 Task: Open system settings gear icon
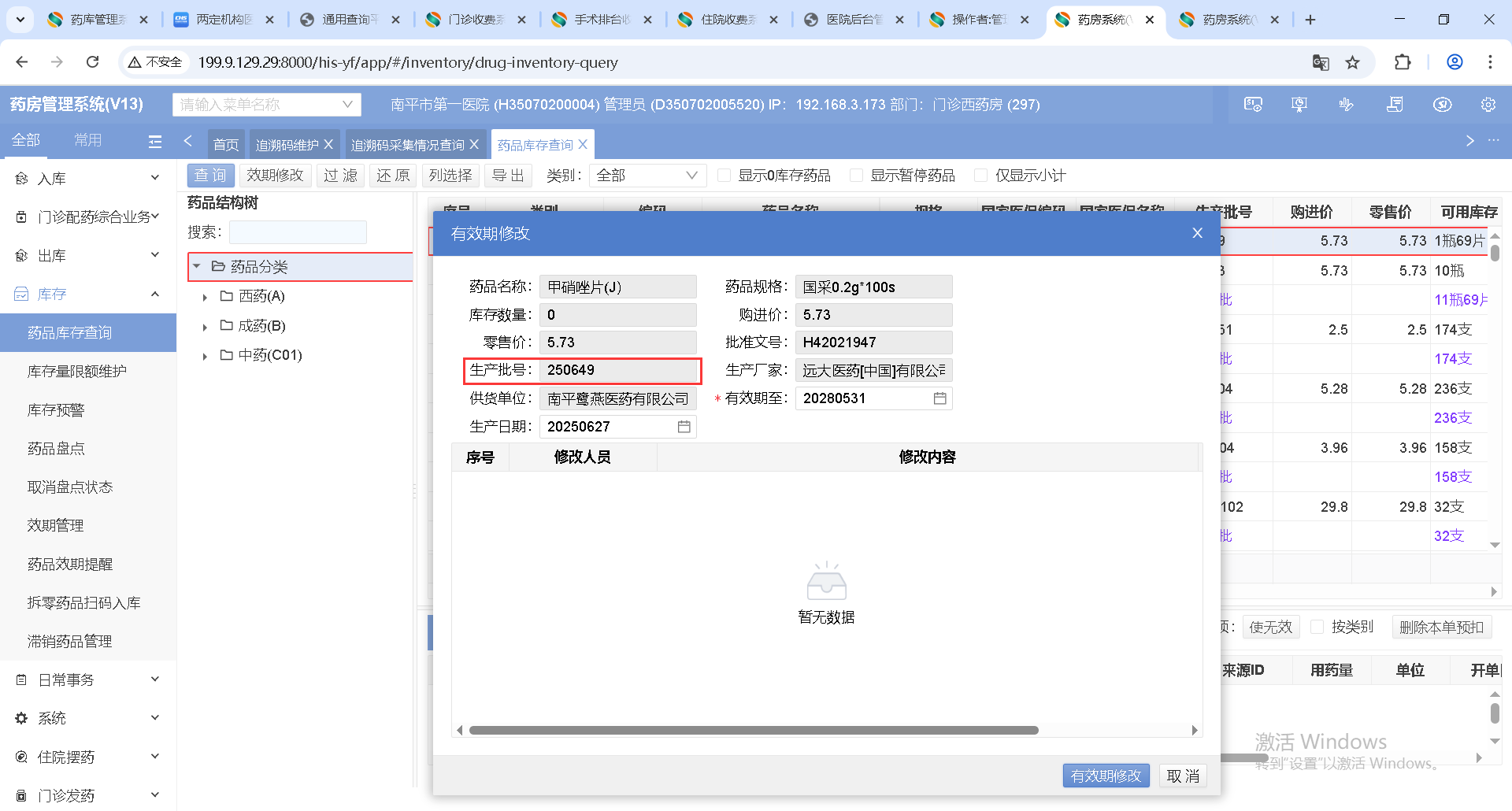click(x=1488, y=105)
